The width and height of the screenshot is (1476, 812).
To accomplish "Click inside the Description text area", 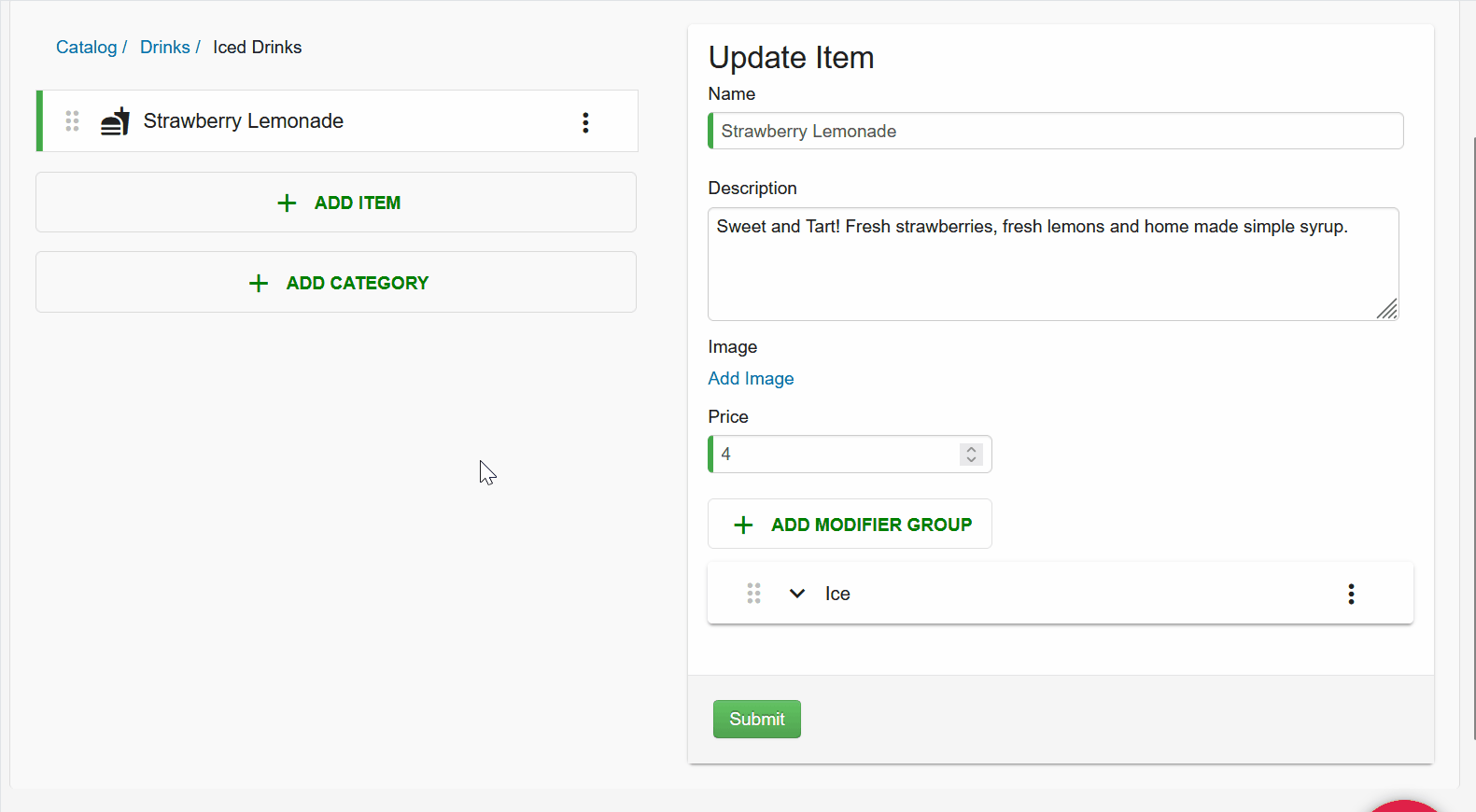I will 1053,264.
